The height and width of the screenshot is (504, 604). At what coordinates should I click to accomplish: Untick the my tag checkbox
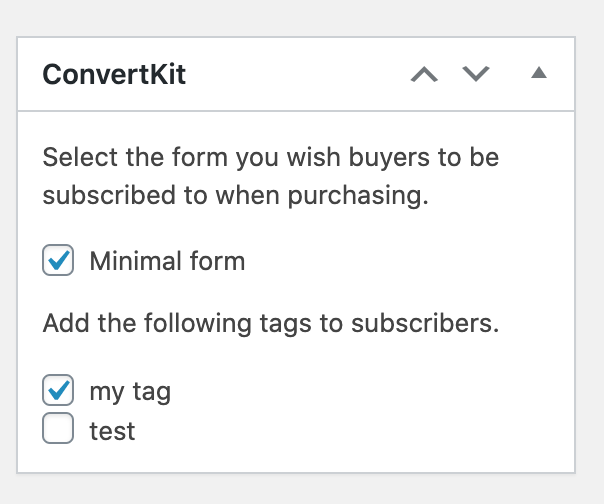pos(58,390)
